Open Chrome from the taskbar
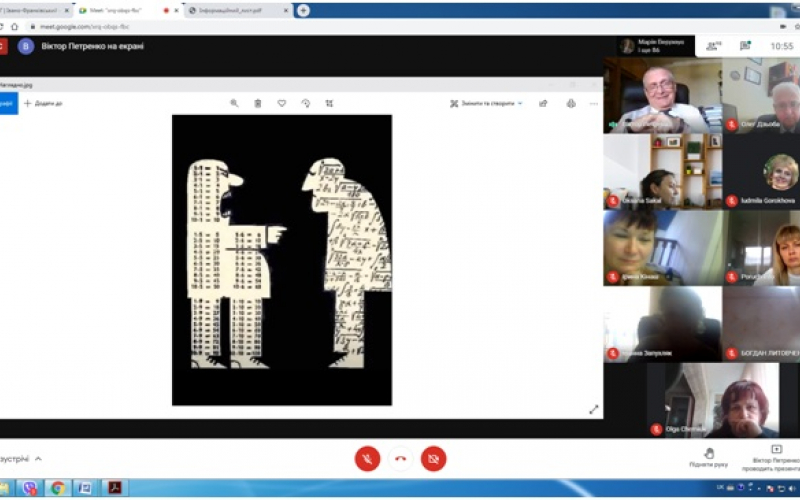The image size is (800, 500). pos(57,488)
